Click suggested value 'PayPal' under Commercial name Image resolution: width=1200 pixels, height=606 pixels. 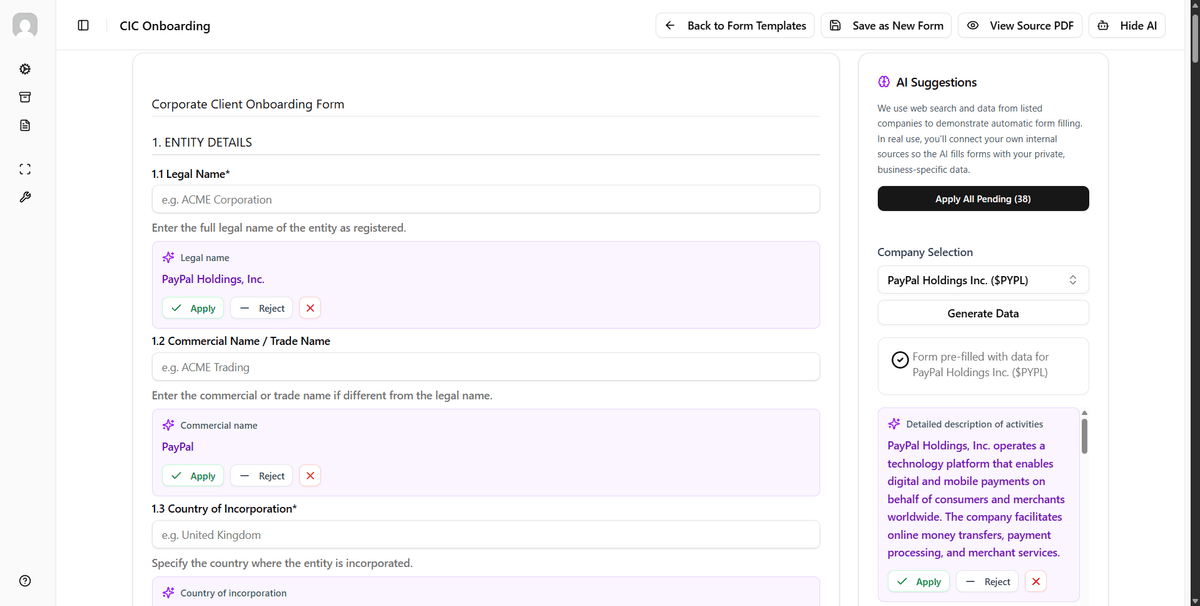click(x=178, y=447)
